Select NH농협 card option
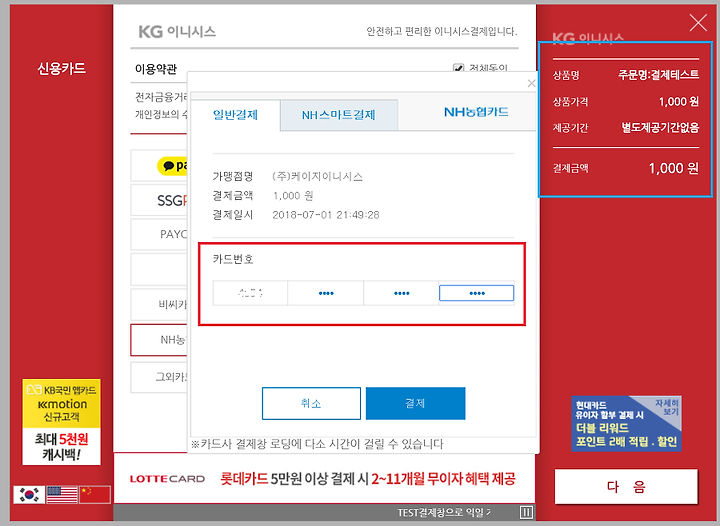Image resolution: width=720 pixels, height=526 pixels. [159, 340]
